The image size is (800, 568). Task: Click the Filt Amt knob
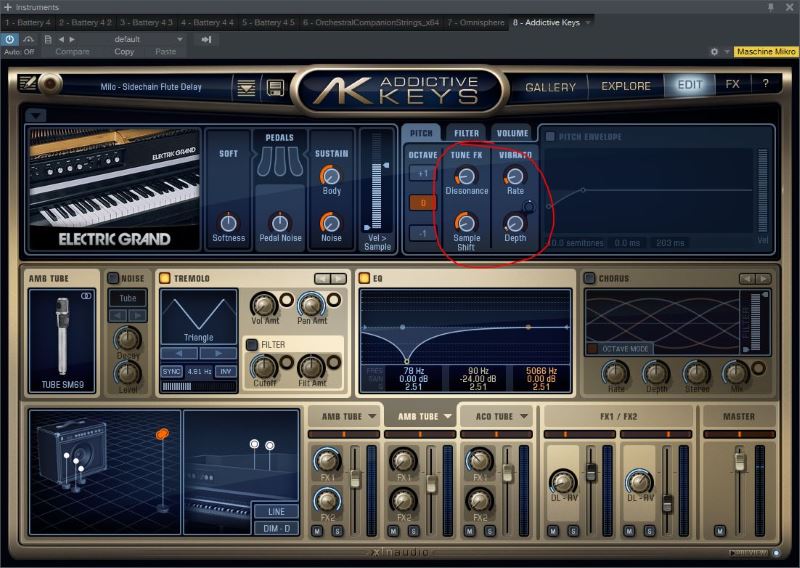pyautogui.click(x=311, y=367)
